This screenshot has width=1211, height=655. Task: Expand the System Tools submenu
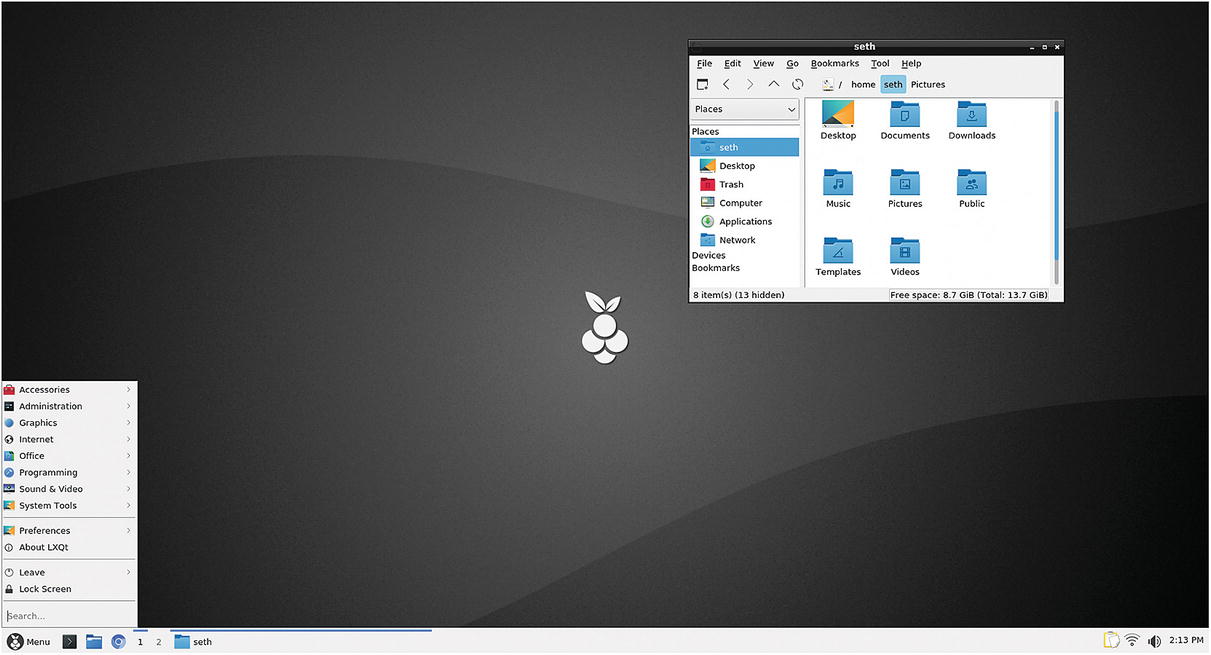68,505
